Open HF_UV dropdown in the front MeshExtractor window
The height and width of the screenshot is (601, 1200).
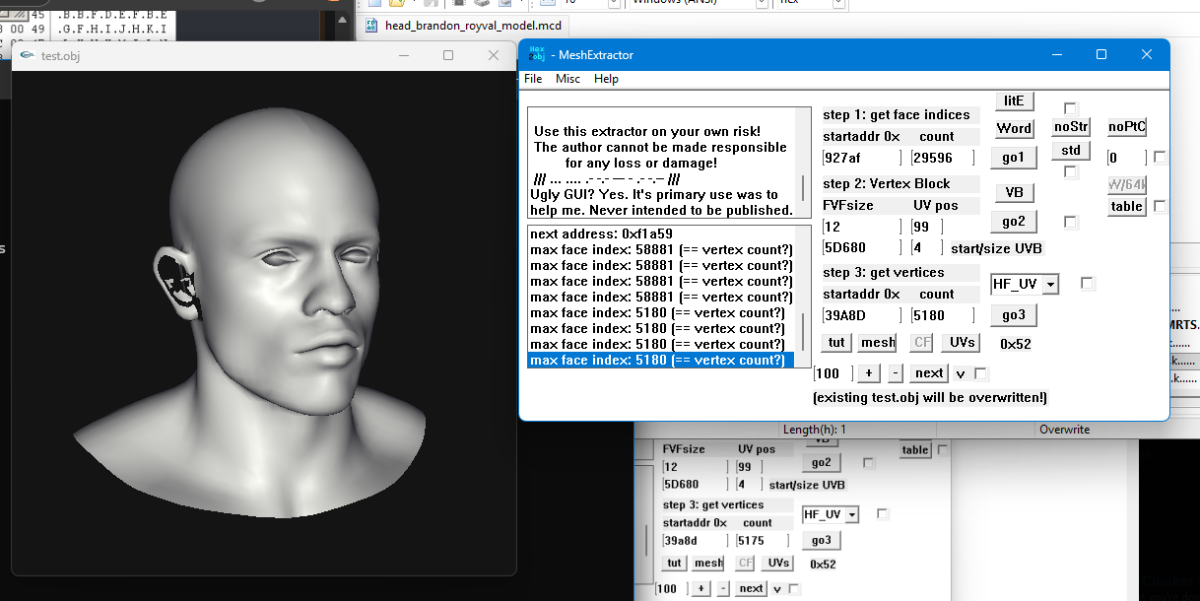point(1050,285)
